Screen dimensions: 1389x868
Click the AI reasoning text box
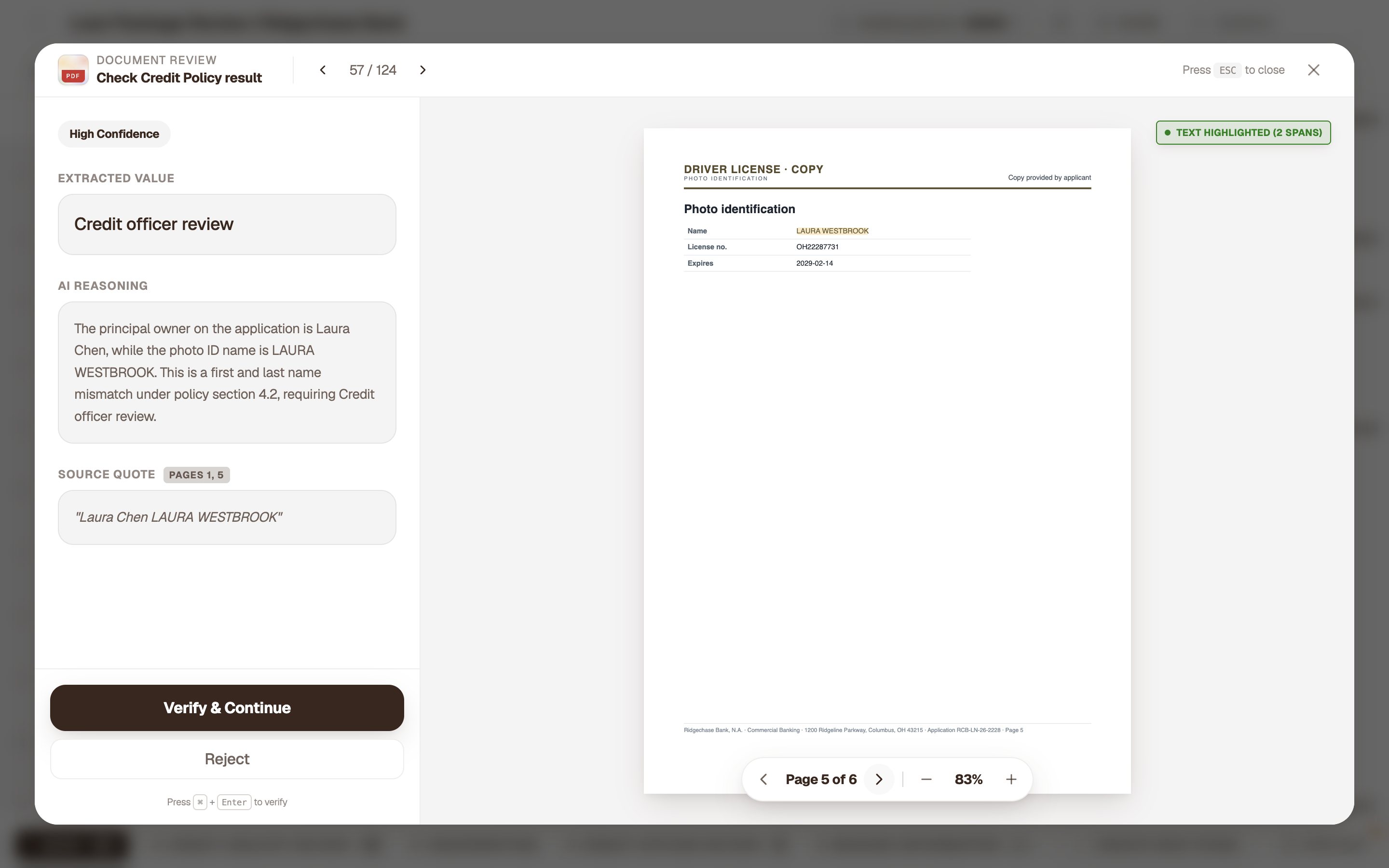click(x=227, y=373)
